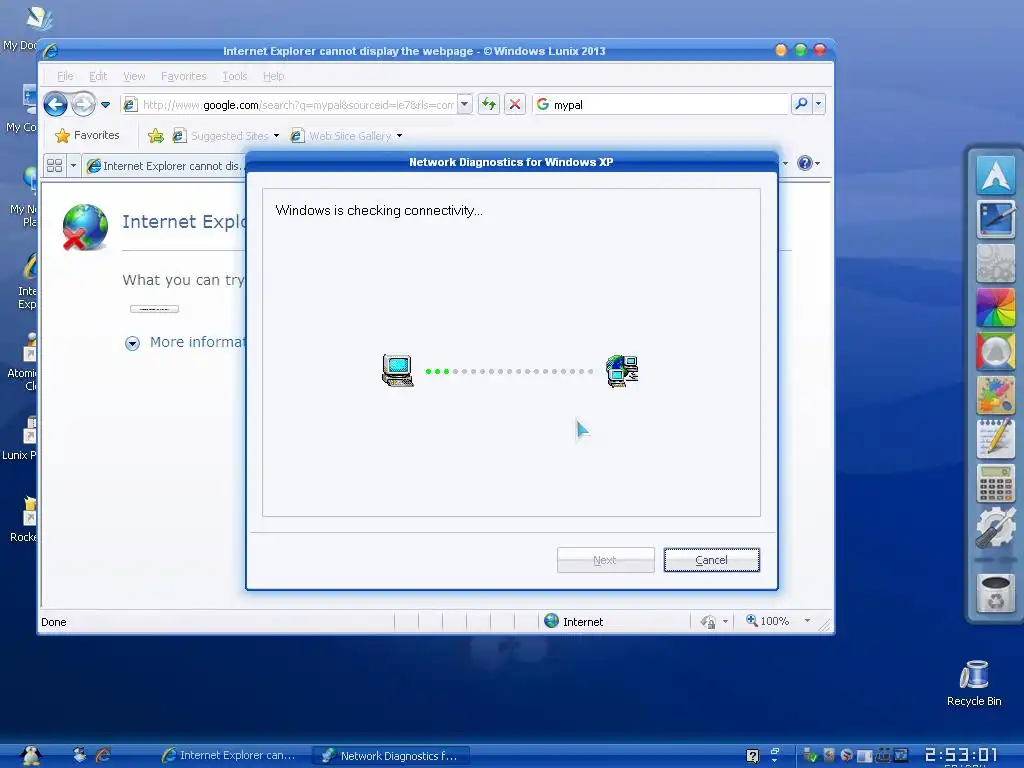Click the search box containing mypal

[662, 104]
